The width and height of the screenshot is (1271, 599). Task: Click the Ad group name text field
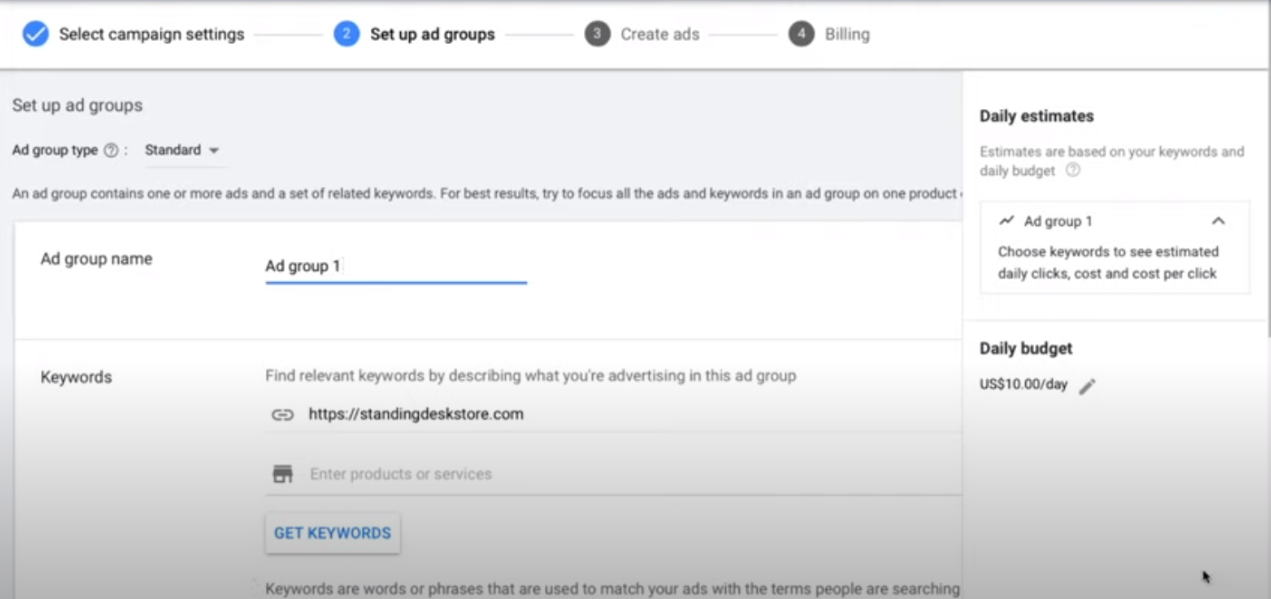(x=395, y=266)
